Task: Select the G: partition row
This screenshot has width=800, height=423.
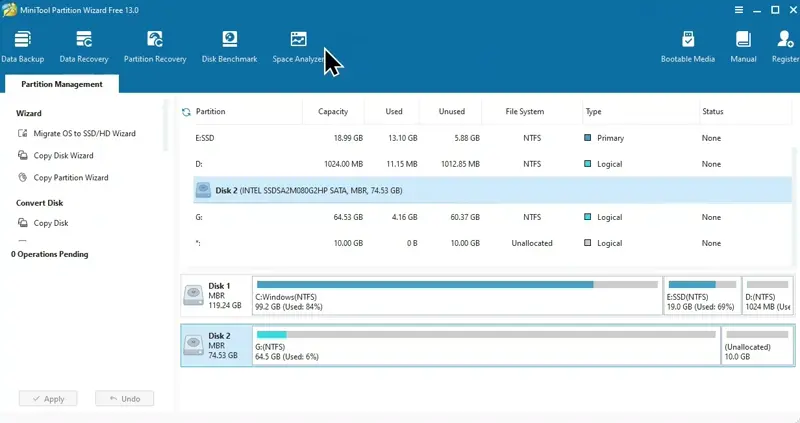Action: [x=492, y=217]
